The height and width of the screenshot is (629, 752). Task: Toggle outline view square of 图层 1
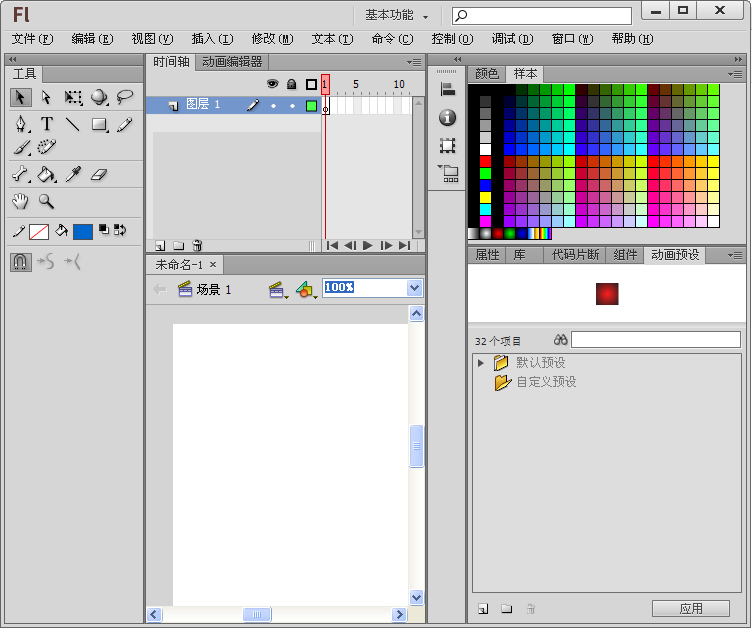click(311, 105)
